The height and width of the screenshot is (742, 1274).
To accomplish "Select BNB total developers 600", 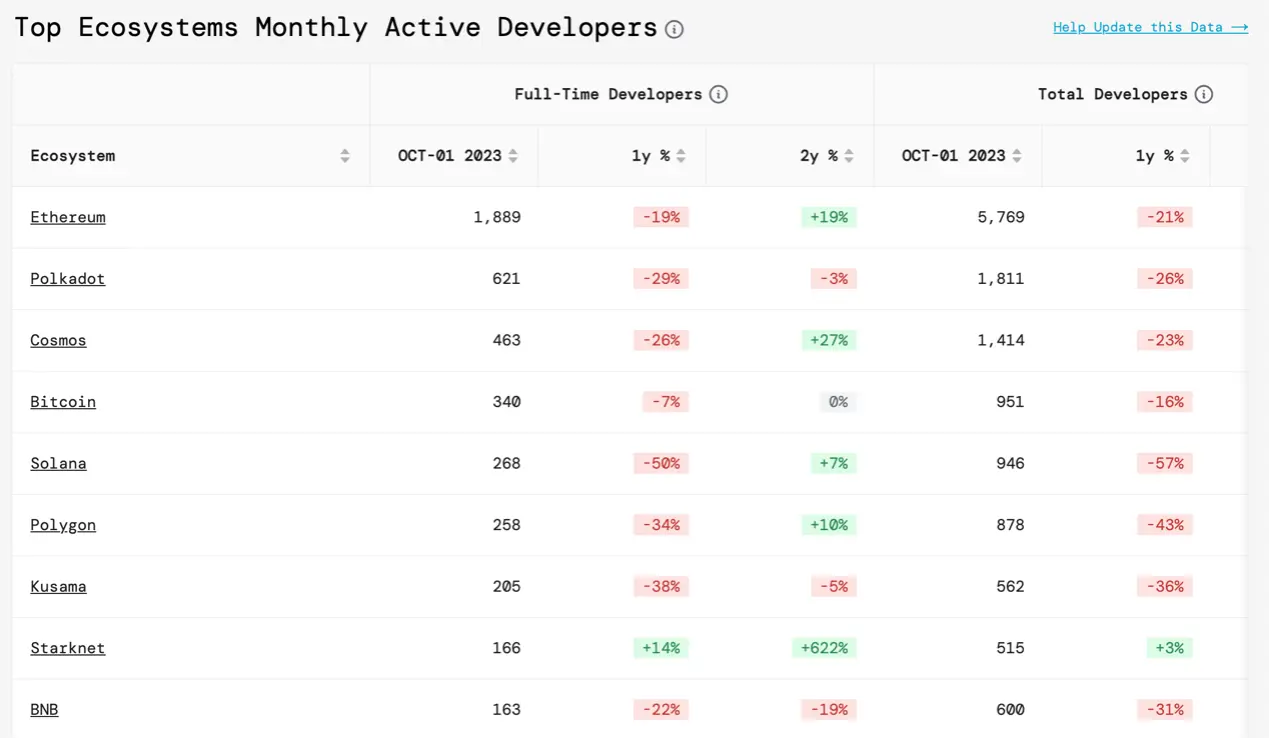I will pyautogui.click(x=1010, y=709).
